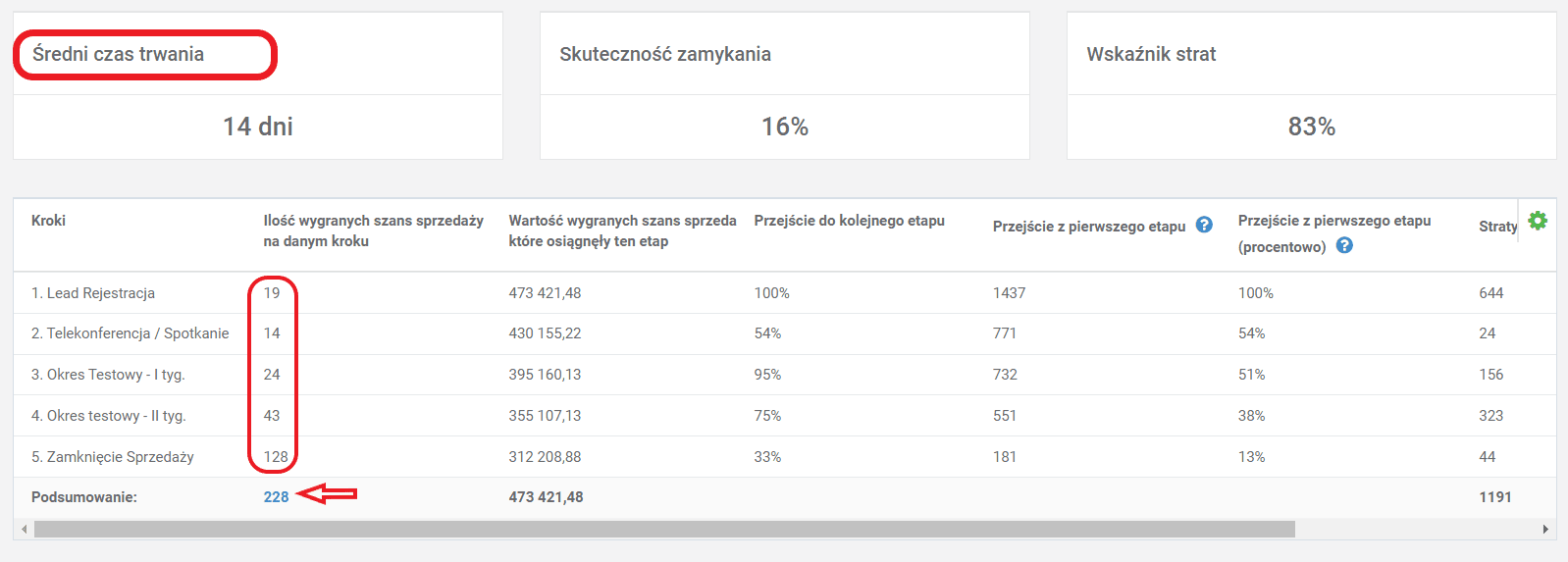Click the Wskaźnik strat 83% value

coord(1311,127)
